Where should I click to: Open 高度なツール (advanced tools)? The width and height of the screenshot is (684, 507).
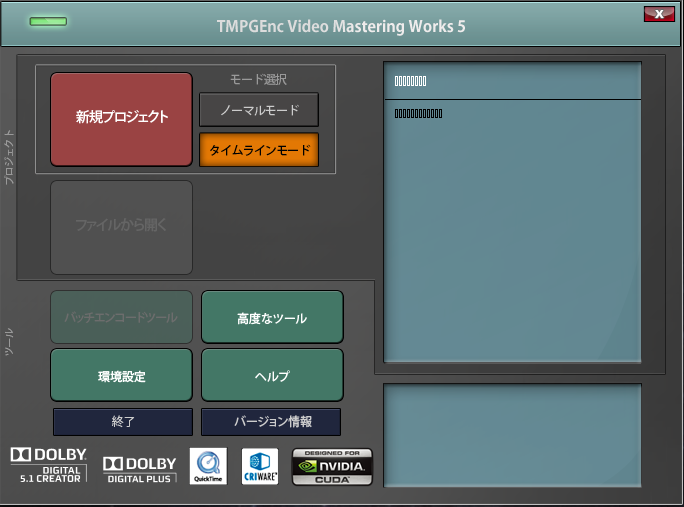pyautogui.click(x=272, y=317)
